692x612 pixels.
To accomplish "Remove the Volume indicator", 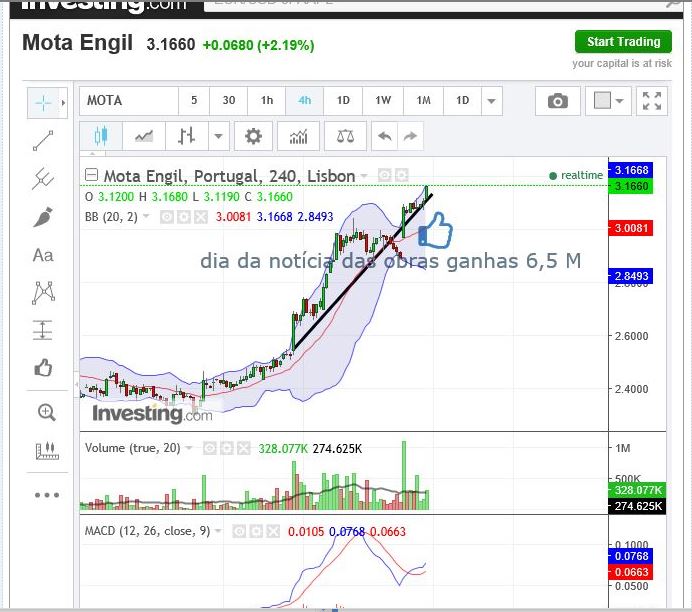I will 244,449.
